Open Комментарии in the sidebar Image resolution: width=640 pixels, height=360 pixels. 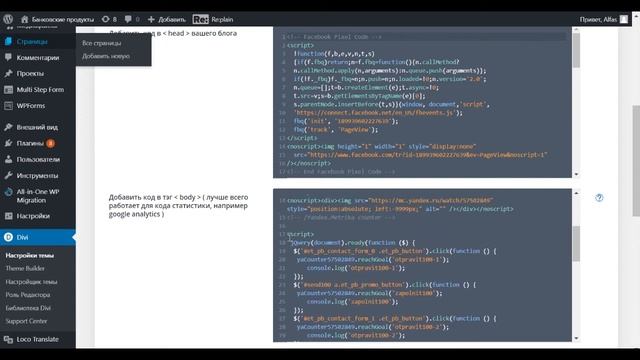click(38, 58)
